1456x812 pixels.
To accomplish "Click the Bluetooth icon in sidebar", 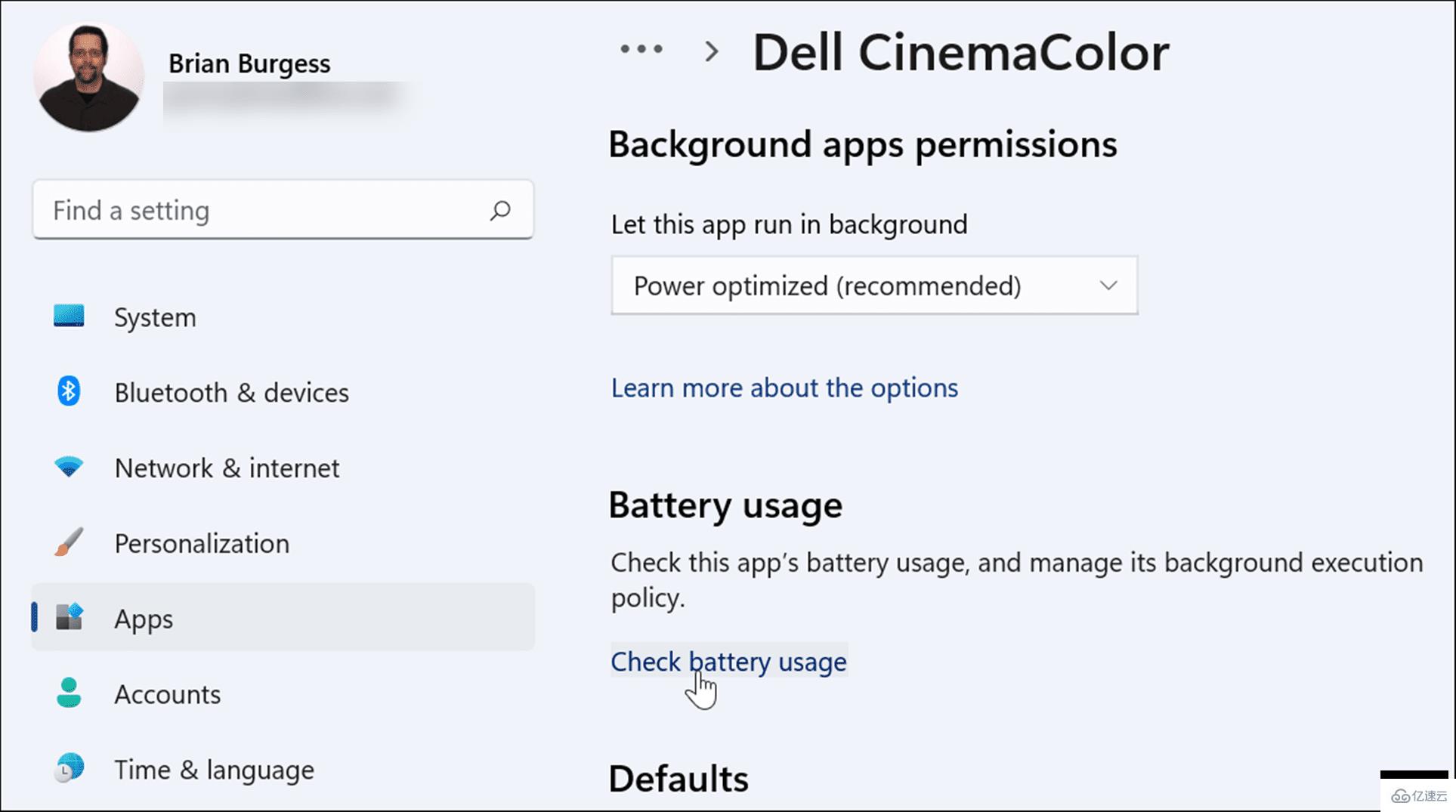I will click(69, 391).
